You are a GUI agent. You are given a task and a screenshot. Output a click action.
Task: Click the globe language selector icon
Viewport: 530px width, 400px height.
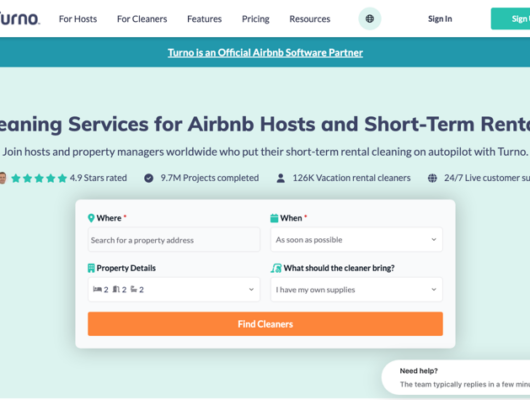pos(369,19)
